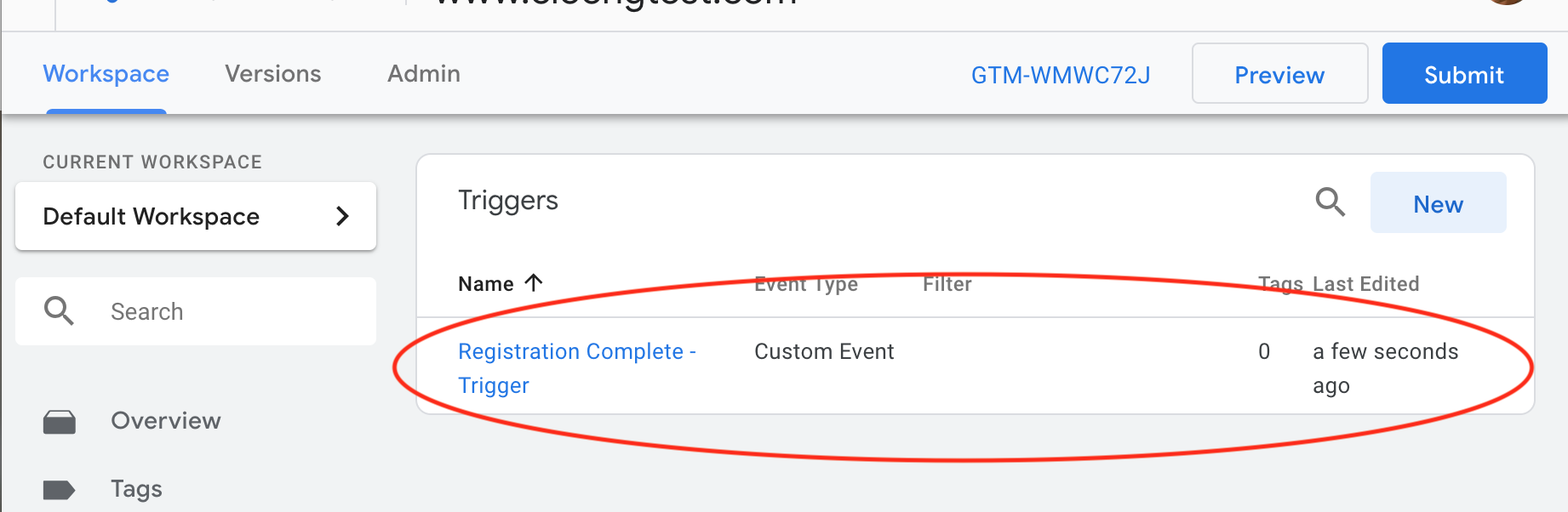Sort by Event Type column header
Screen dimensions: 1568x512
point(806,284)
